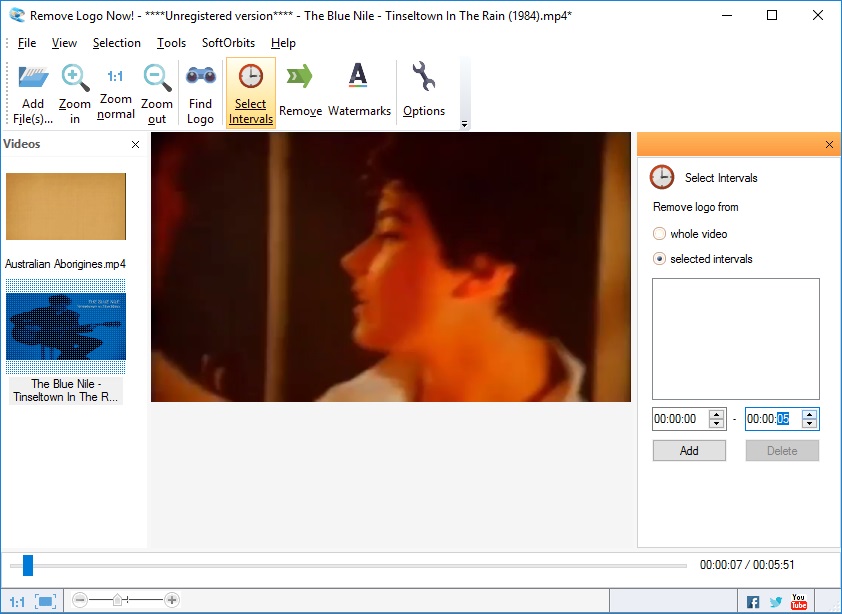Close the Select Intervals side panel
The width and height of the screenshot is (842, 614).
point(829,145)
